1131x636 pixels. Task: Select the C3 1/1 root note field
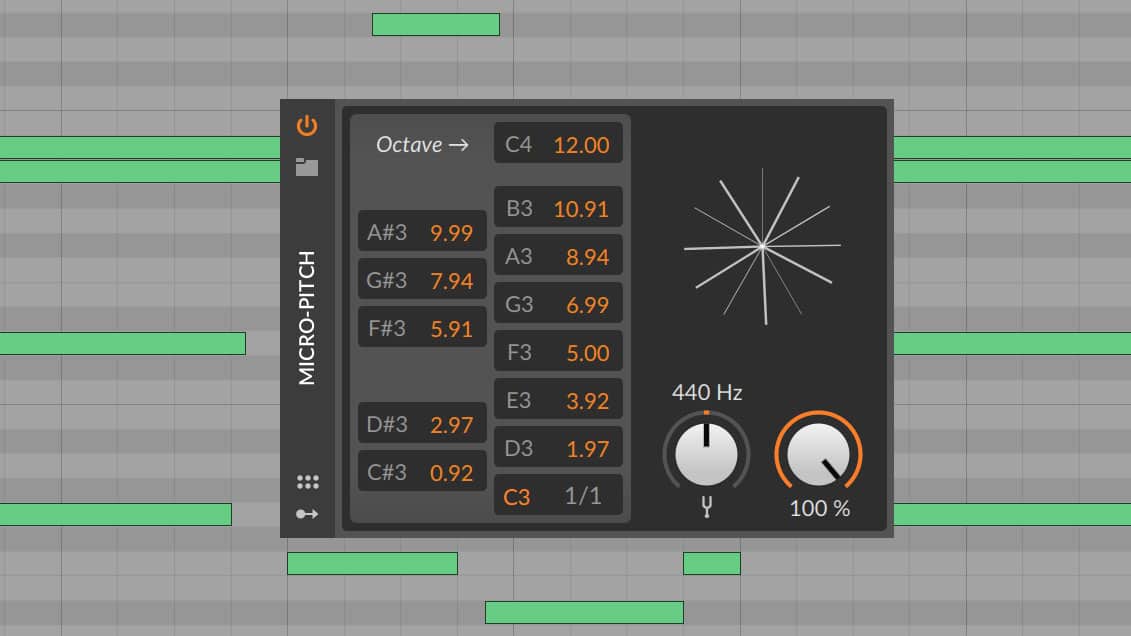[558, 495]
